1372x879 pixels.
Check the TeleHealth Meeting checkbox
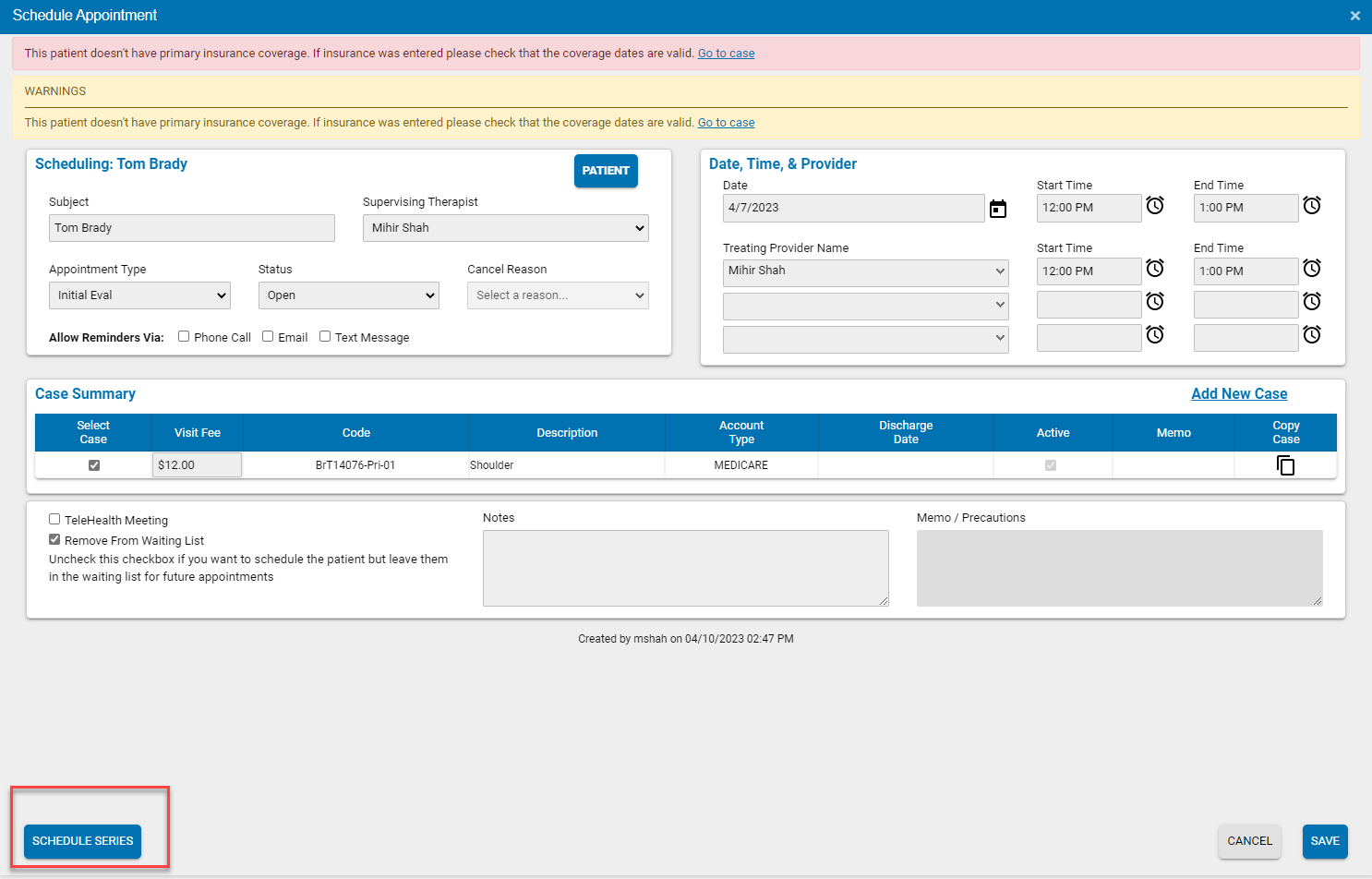pyautogui.click(x=54, y=518)
